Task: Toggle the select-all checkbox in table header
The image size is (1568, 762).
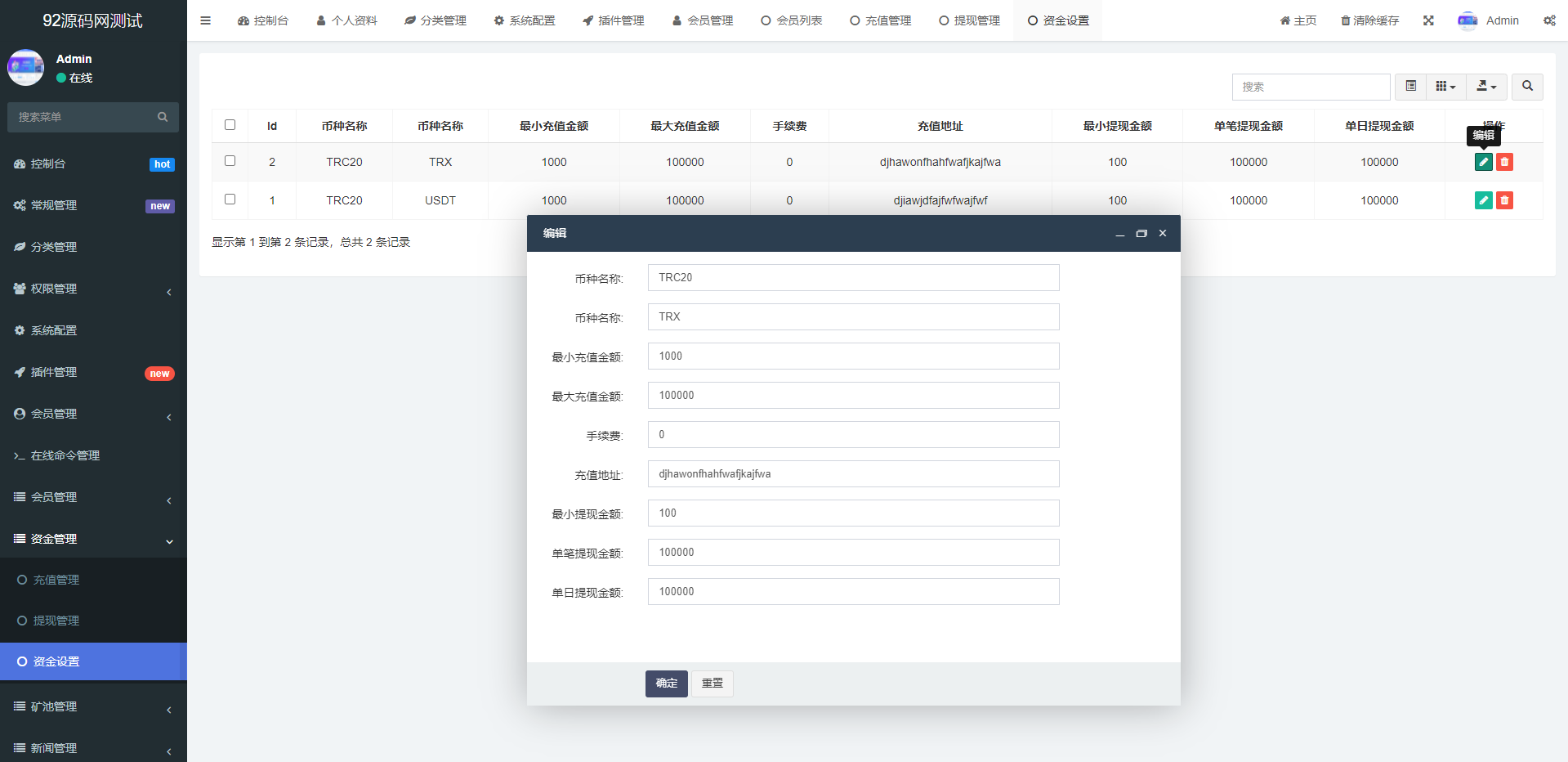Action: 230,125
